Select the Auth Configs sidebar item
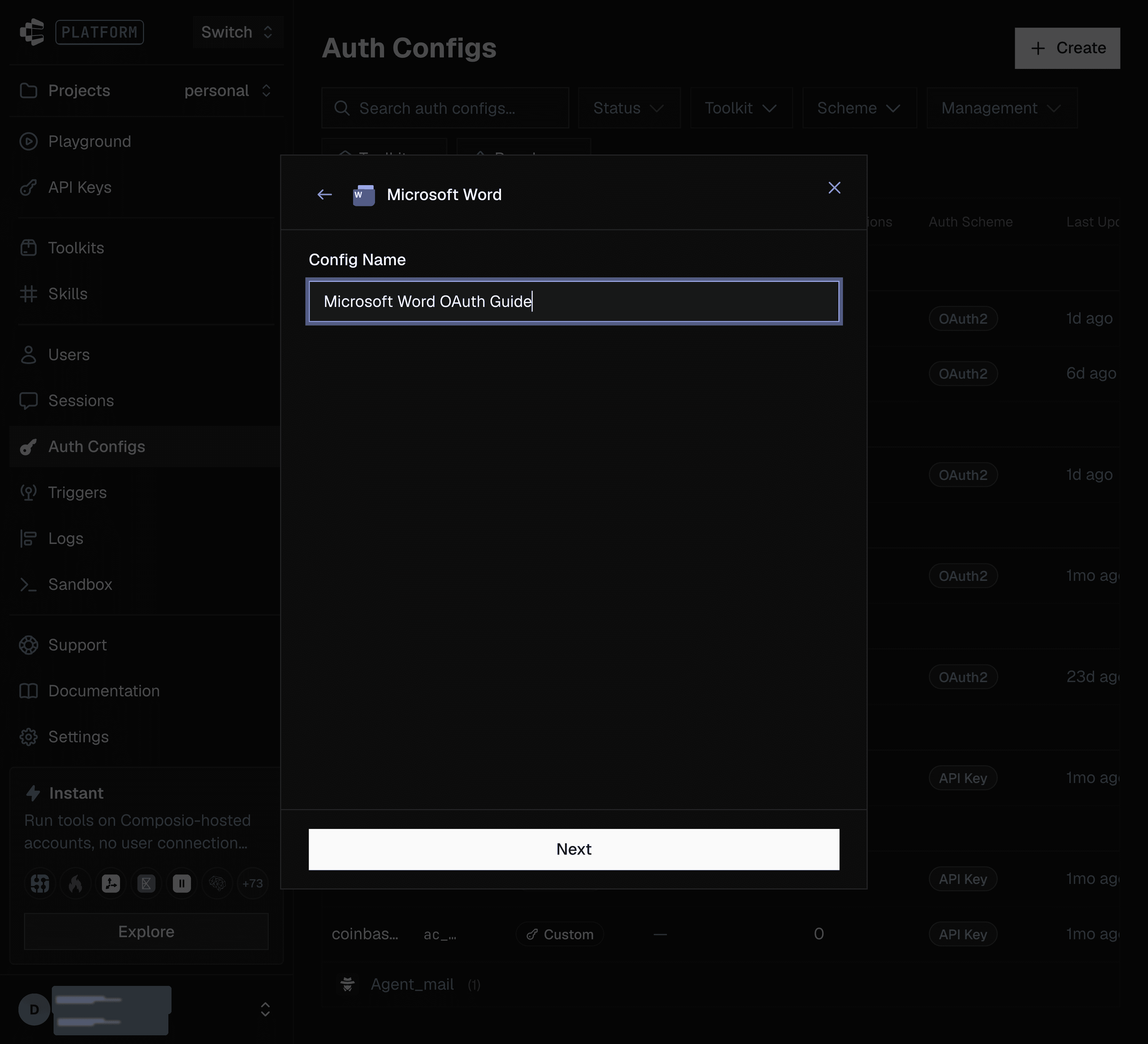 (145, 446)
